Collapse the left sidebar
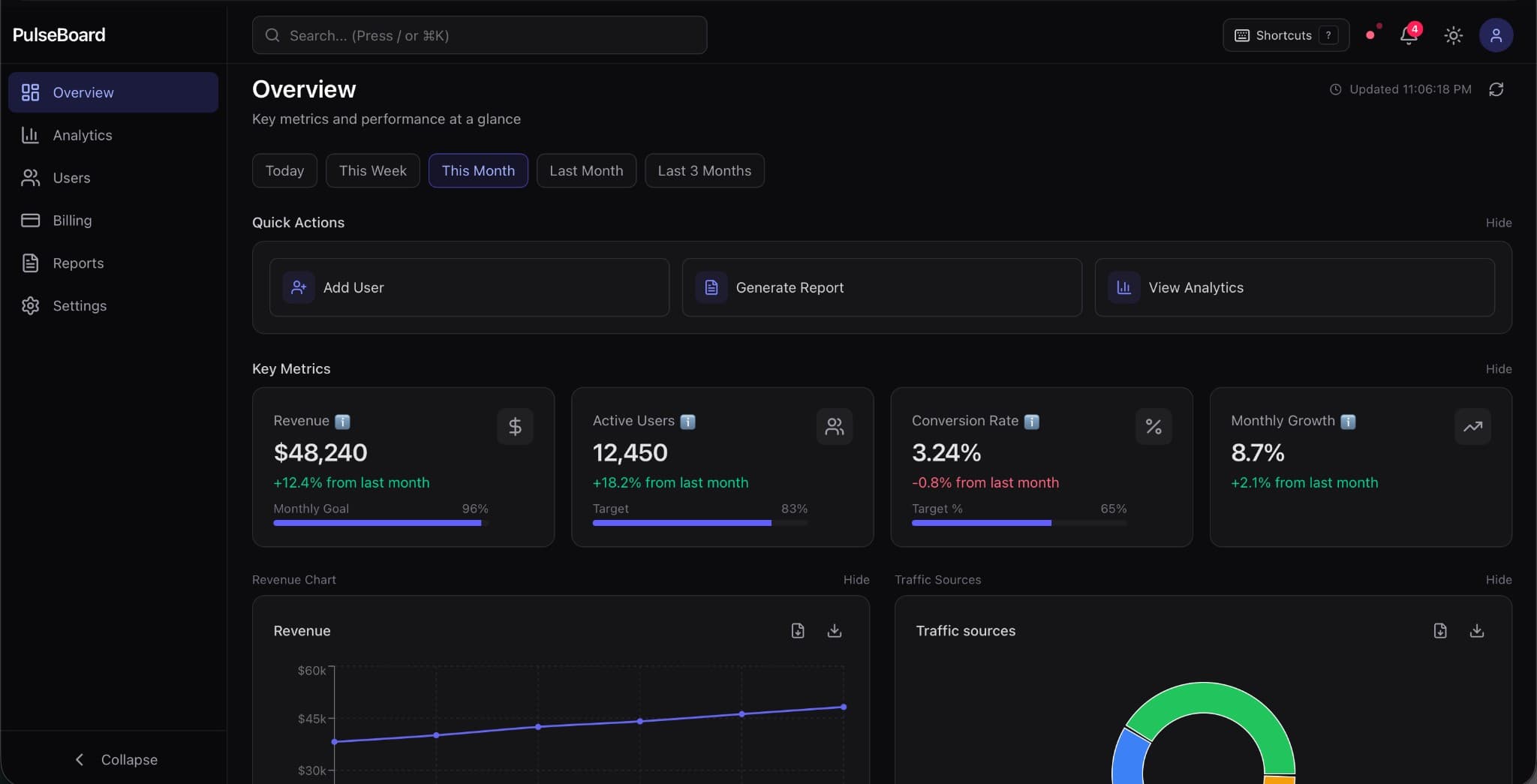Viewport: 1537px width, 784px height. point(116,759)
